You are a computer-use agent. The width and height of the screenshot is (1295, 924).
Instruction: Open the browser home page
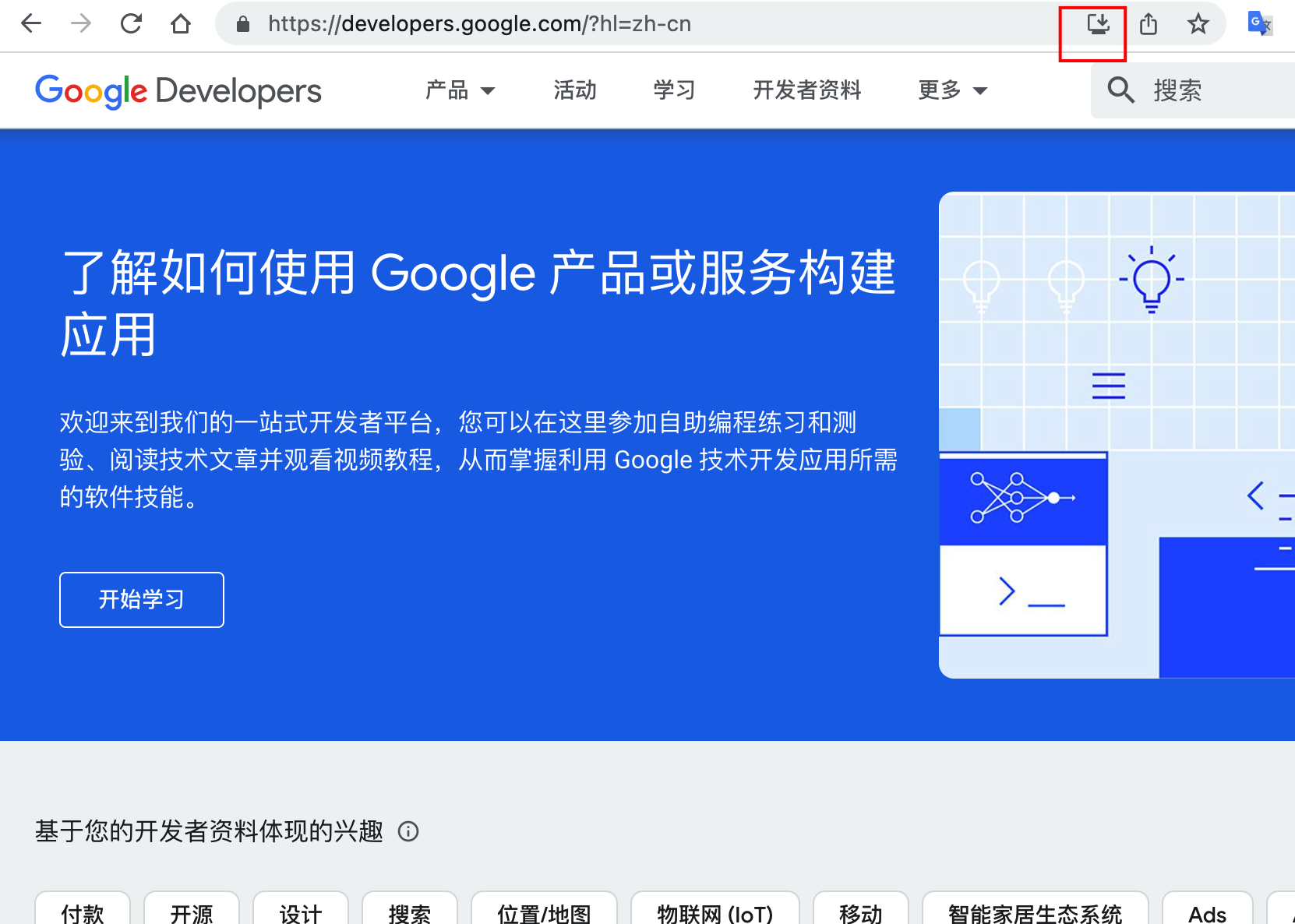pyautogui.click(x=181, y=23)
